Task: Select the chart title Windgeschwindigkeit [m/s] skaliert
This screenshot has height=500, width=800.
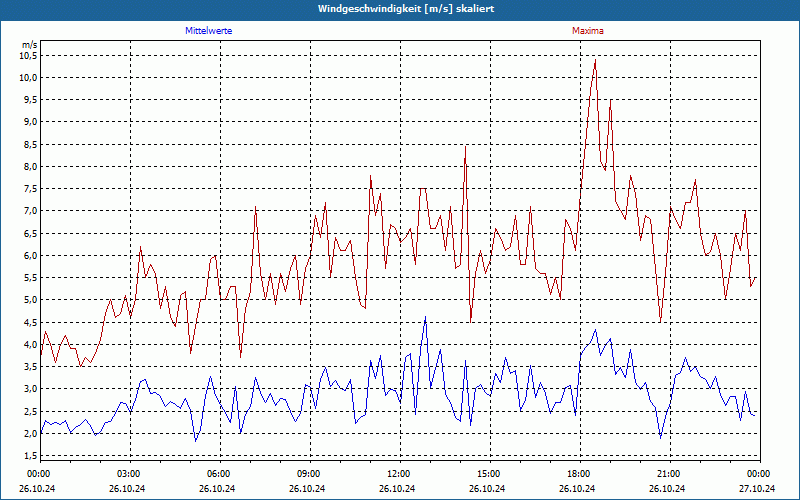Action: point(406,9)
